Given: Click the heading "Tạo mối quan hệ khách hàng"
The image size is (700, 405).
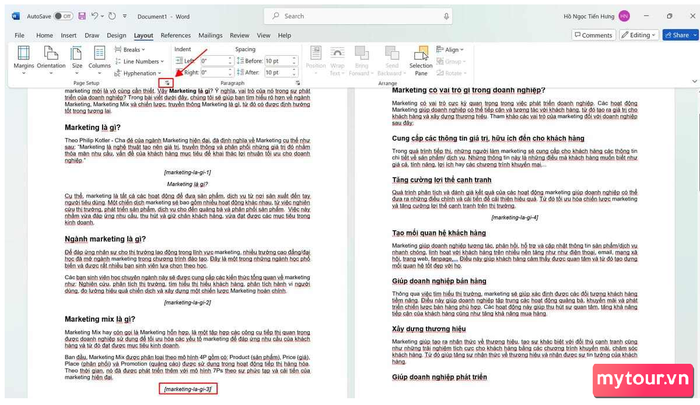Looking at the screenshot, I should 439,233.
